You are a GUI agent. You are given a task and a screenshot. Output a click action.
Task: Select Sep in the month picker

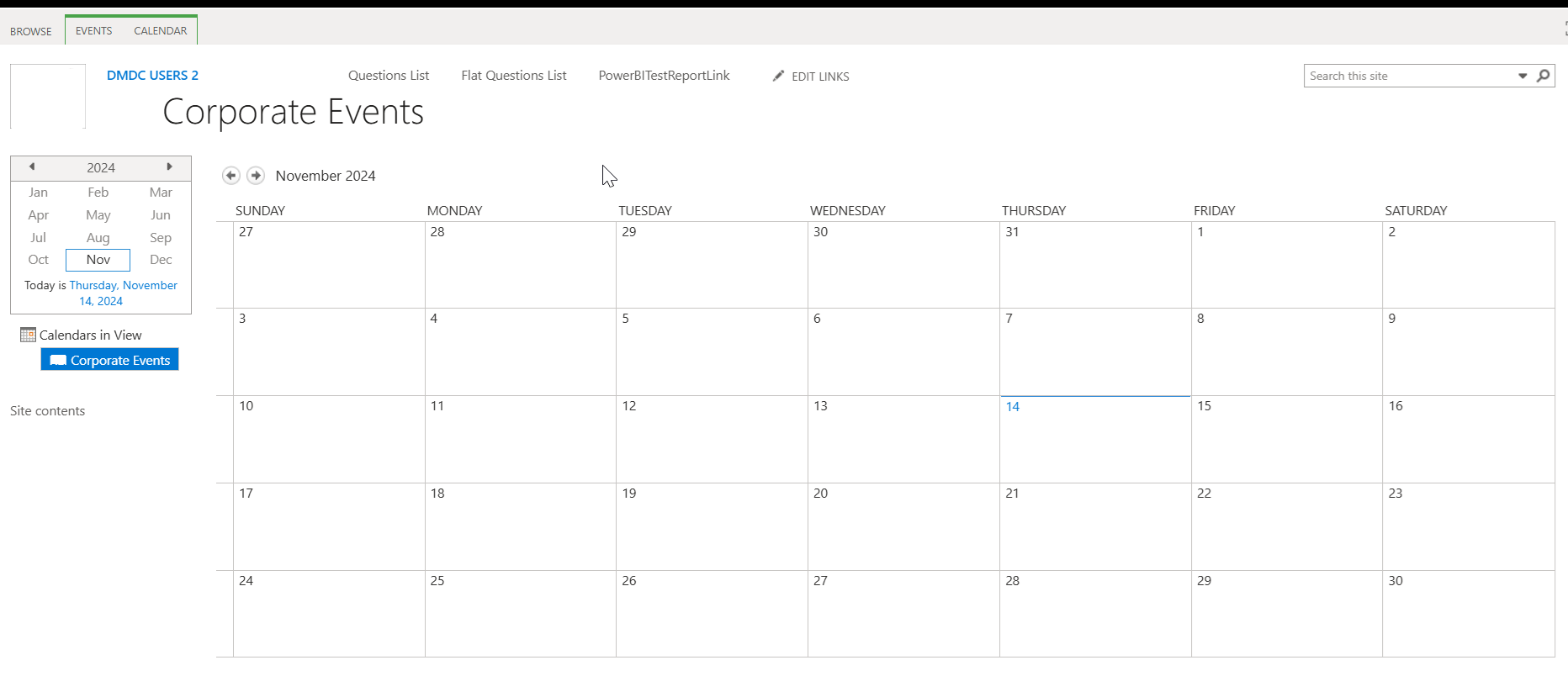coord(161,238)
